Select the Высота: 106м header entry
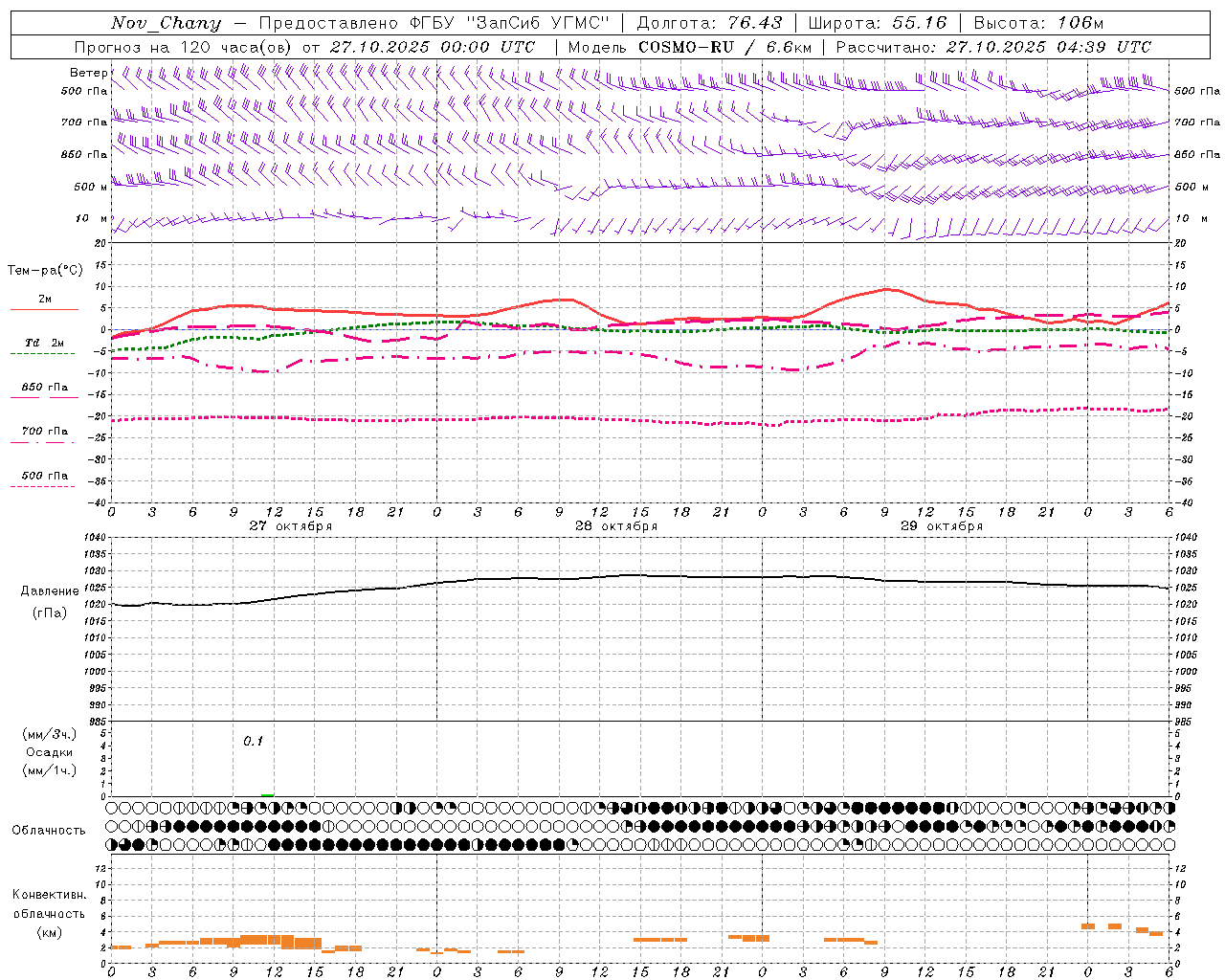Image resolution: width=1225 pixels, height=980 pixels. tap(1038, 23)
